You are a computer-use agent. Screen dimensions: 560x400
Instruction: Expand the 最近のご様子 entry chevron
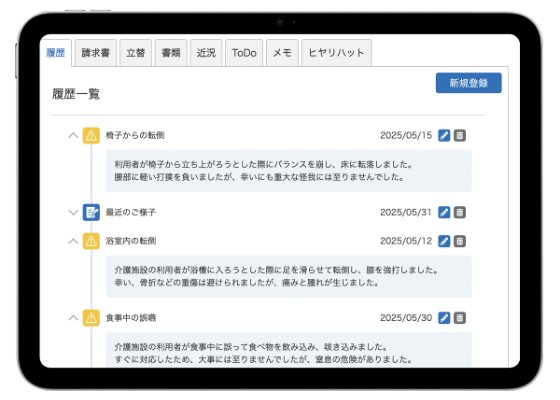[73, 212]
